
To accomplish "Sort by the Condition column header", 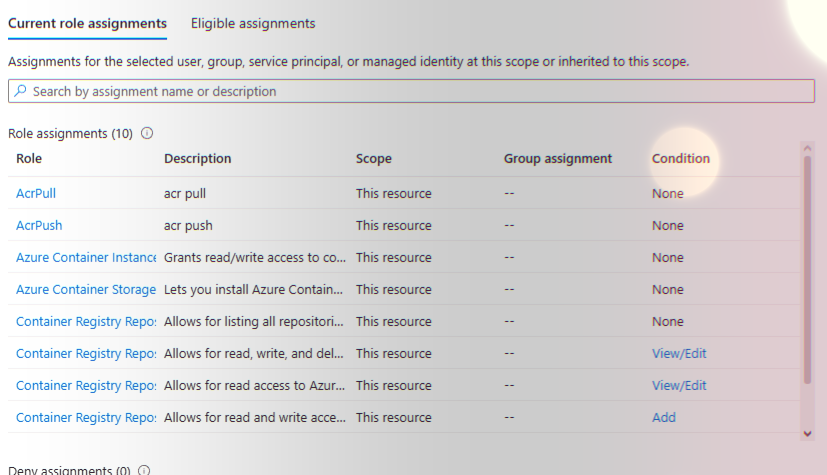I will coord(681,158).
